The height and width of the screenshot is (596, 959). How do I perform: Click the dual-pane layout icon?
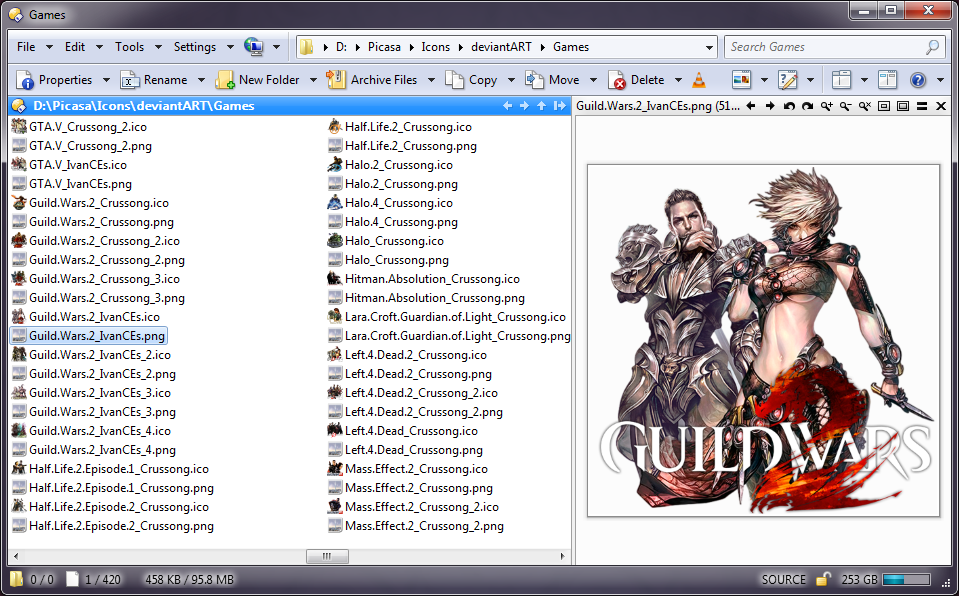click(887, 80)
